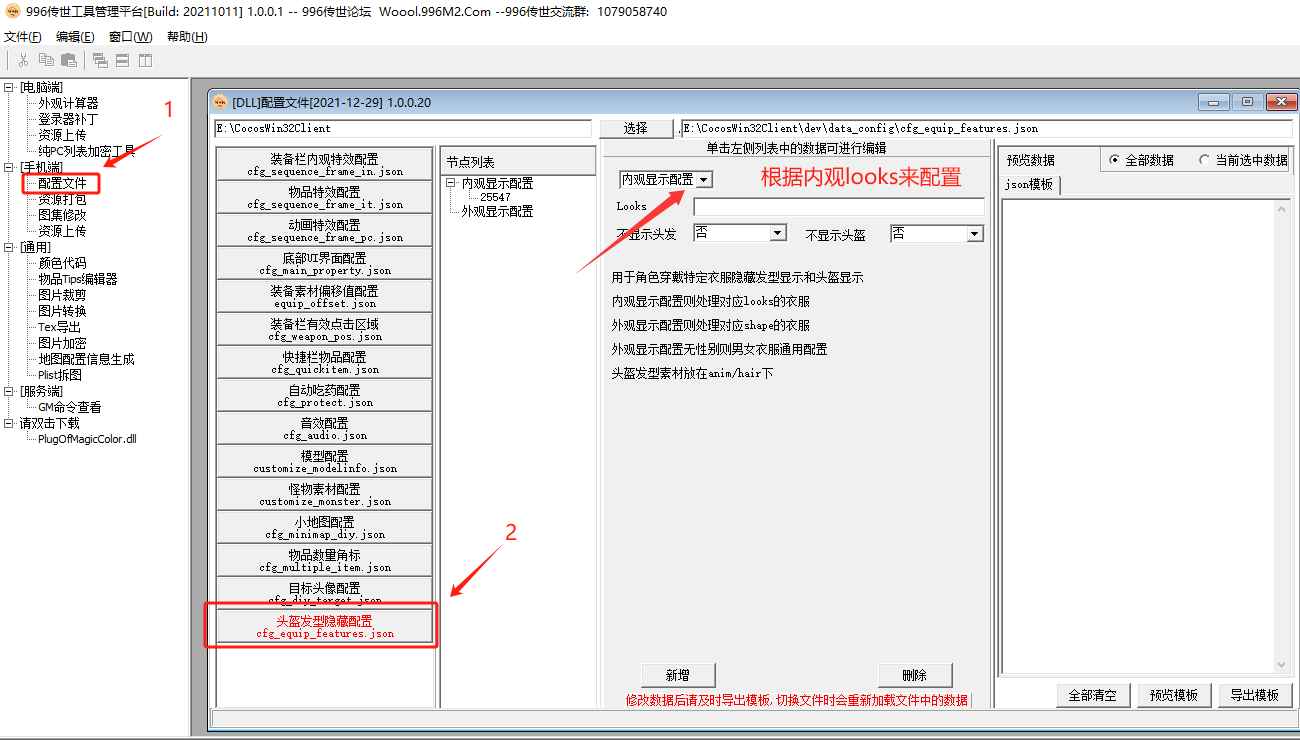This screenshot has height=742, width=1300.
Task: Select Tex导出 in the tree
Action: 60,327
